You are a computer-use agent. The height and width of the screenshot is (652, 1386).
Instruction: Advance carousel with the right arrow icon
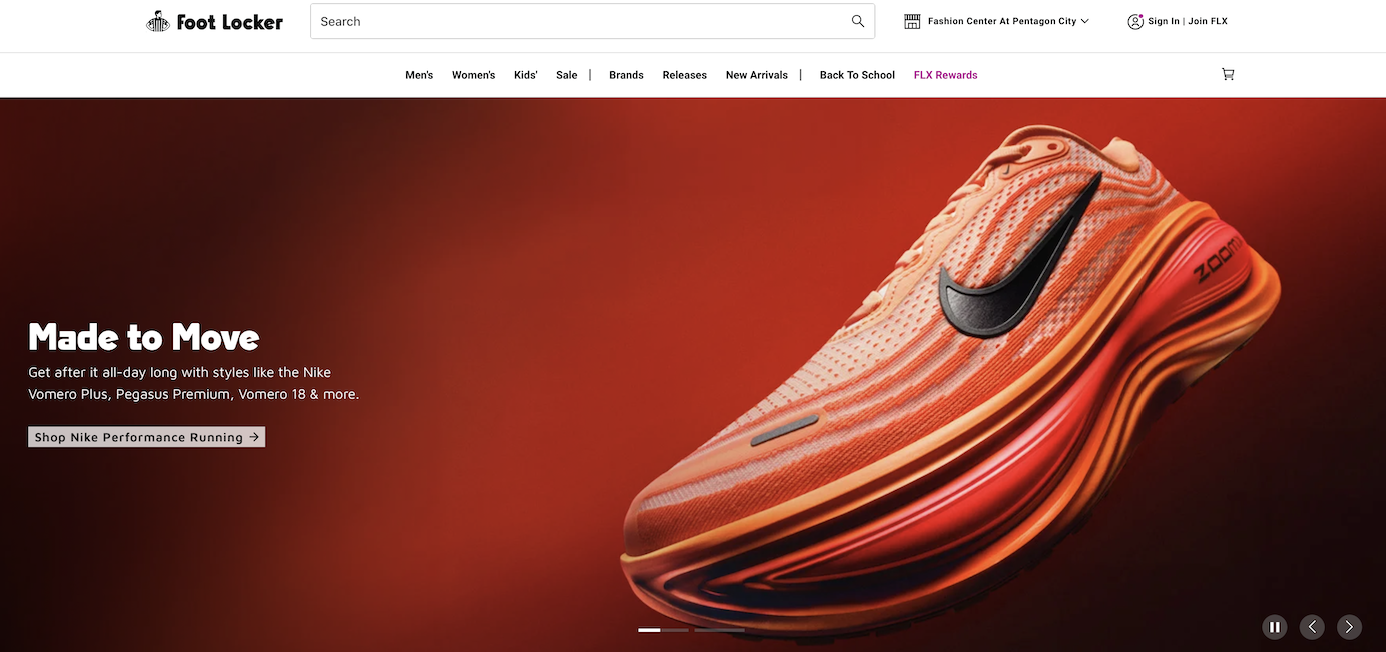(x=1349, y=626)
